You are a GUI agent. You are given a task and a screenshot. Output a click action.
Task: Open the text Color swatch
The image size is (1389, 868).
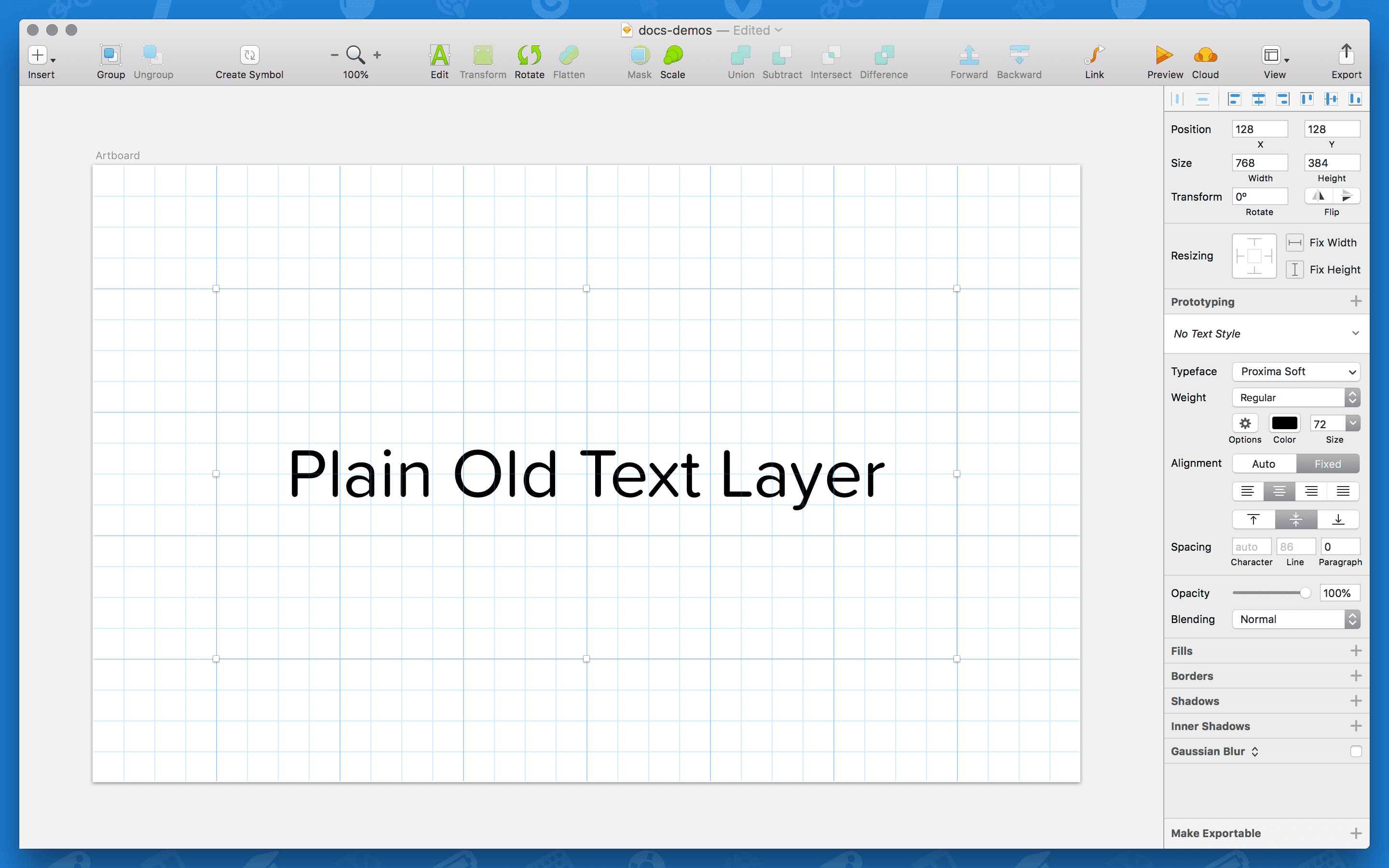(x=1284, y=422)
